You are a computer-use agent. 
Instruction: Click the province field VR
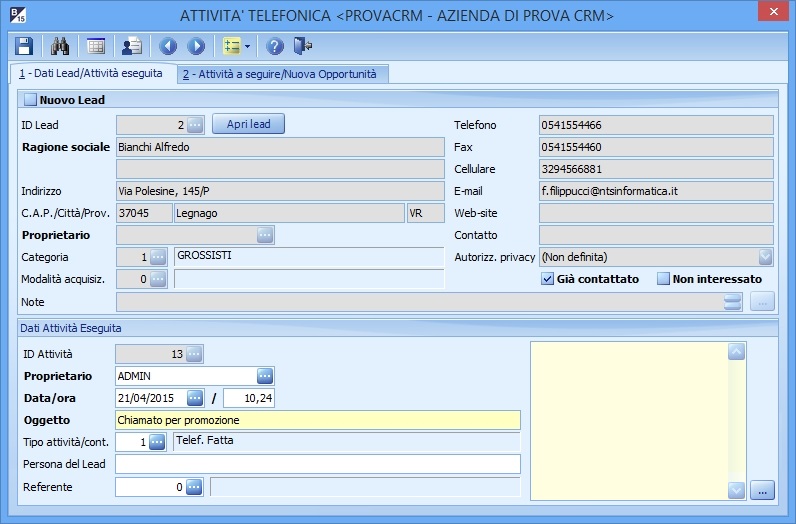tap(425, 213)
